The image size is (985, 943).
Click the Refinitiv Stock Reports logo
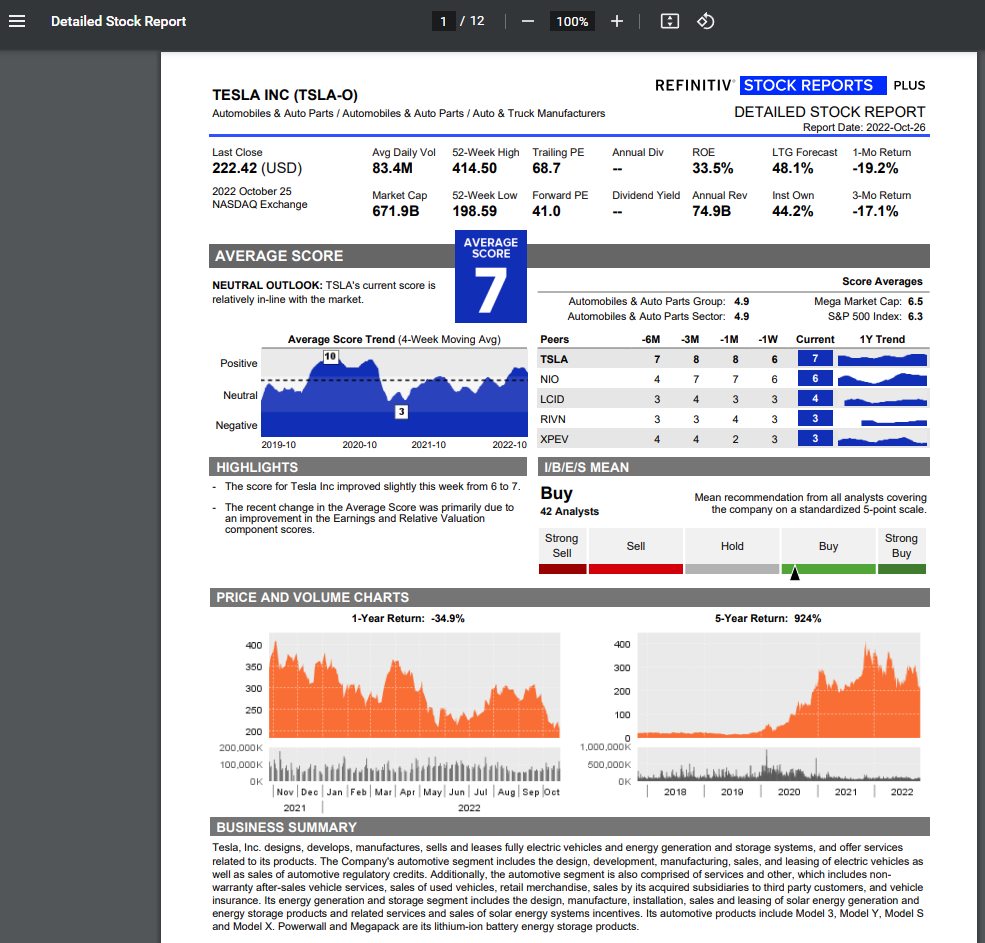[x=790, y=86]
